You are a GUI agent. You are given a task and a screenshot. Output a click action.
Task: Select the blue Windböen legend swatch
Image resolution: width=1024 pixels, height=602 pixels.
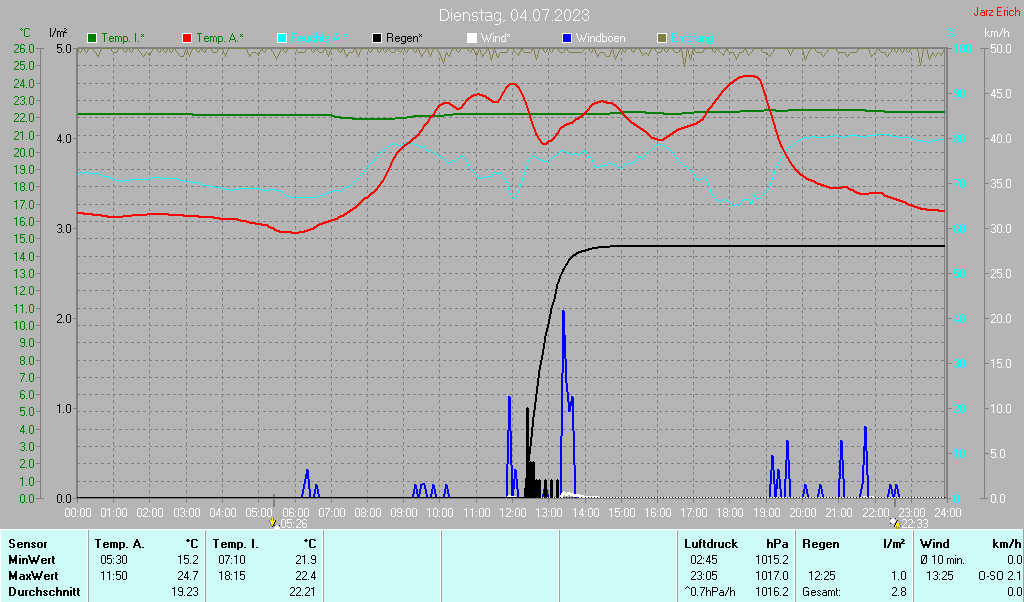click(x=567, y=39)
